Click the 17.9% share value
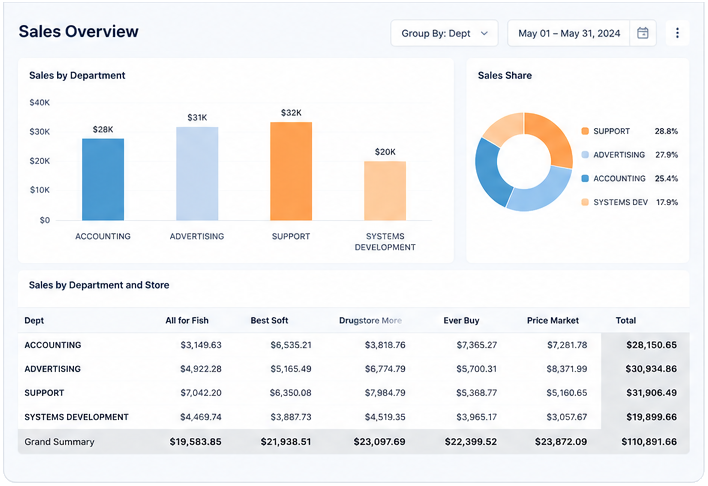 tap(667, 202)
